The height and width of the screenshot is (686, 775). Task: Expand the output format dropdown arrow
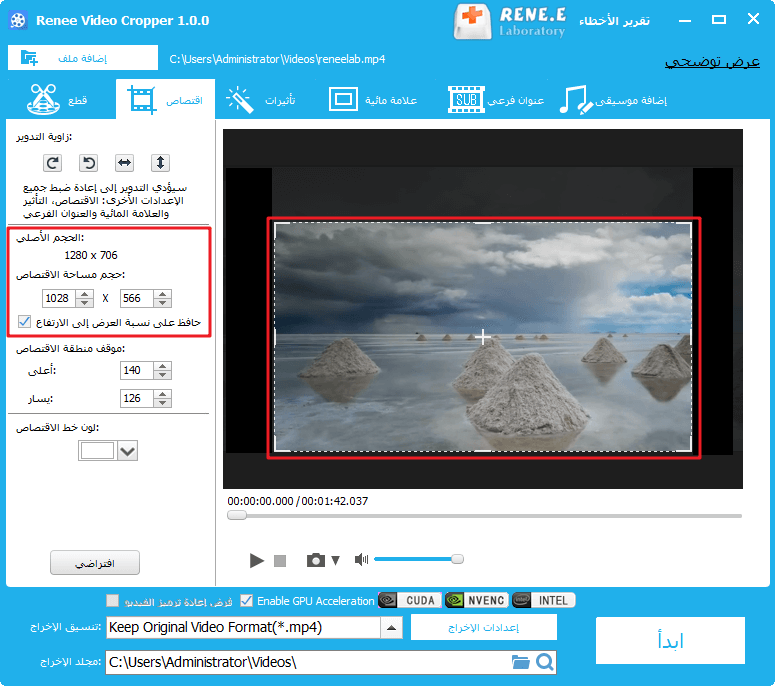[x=391, y=628]
